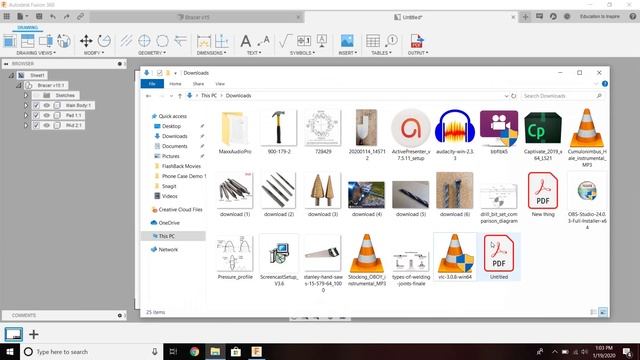640x360 pixels.
Task: Open the GEOMETRY dropdown menu
Action: pyautogui.click(x=151, y=53)
